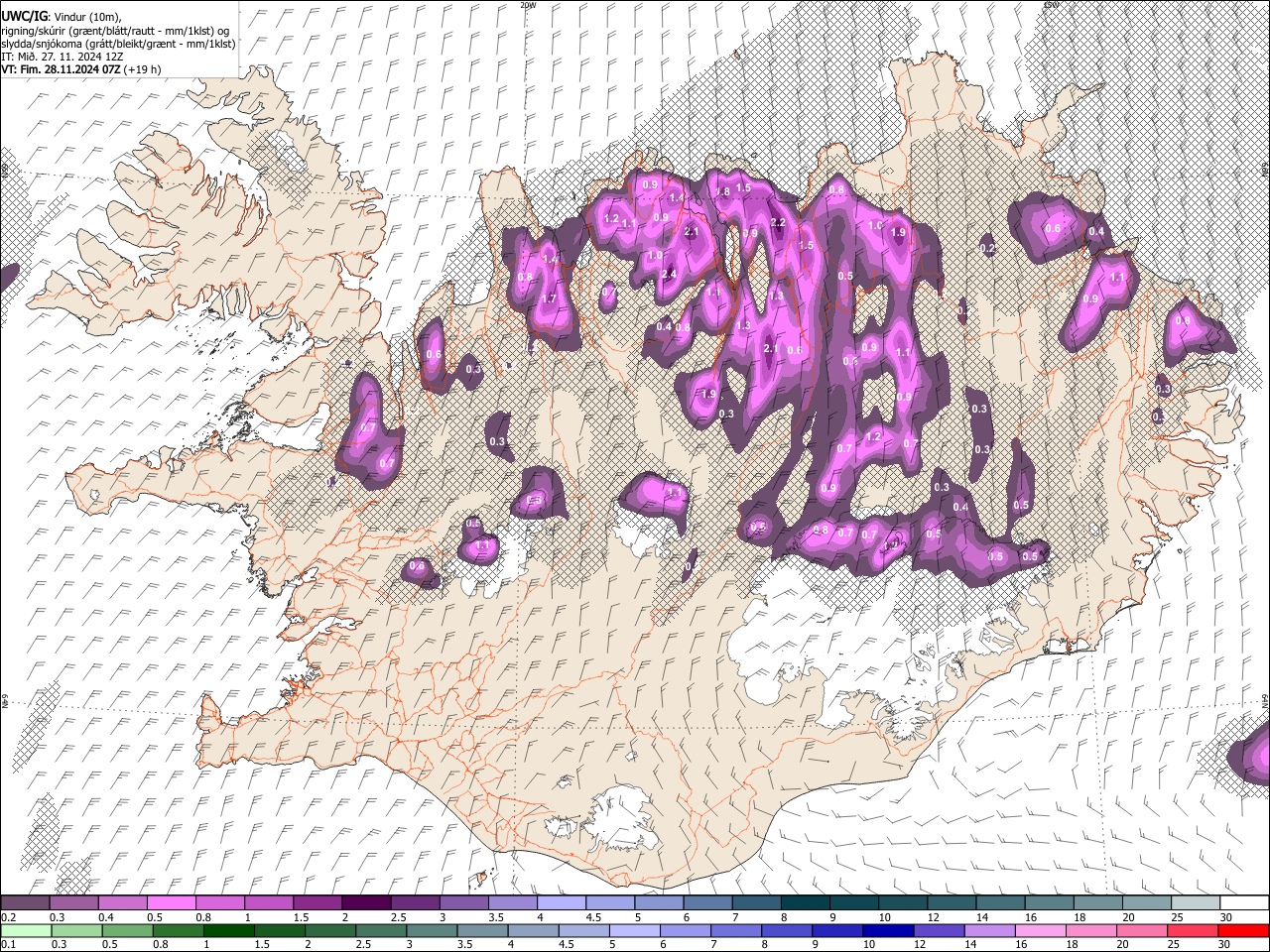The image size is (1270, 952).
Task: Pick the rain legend swatch starting at 0.5
Action: tap(127, 931)
